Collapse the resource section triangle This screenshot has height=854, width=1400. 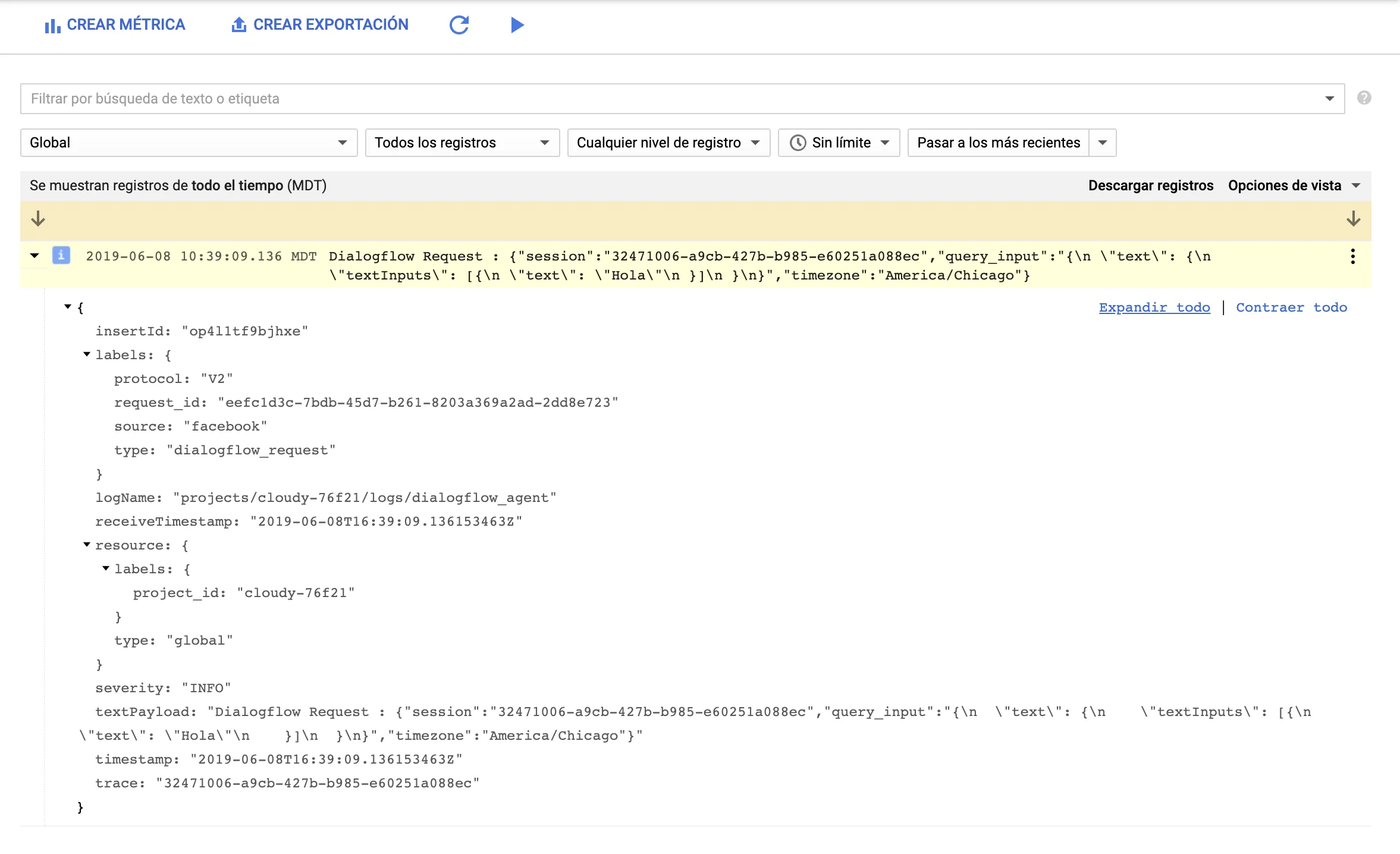click(87, 545)
